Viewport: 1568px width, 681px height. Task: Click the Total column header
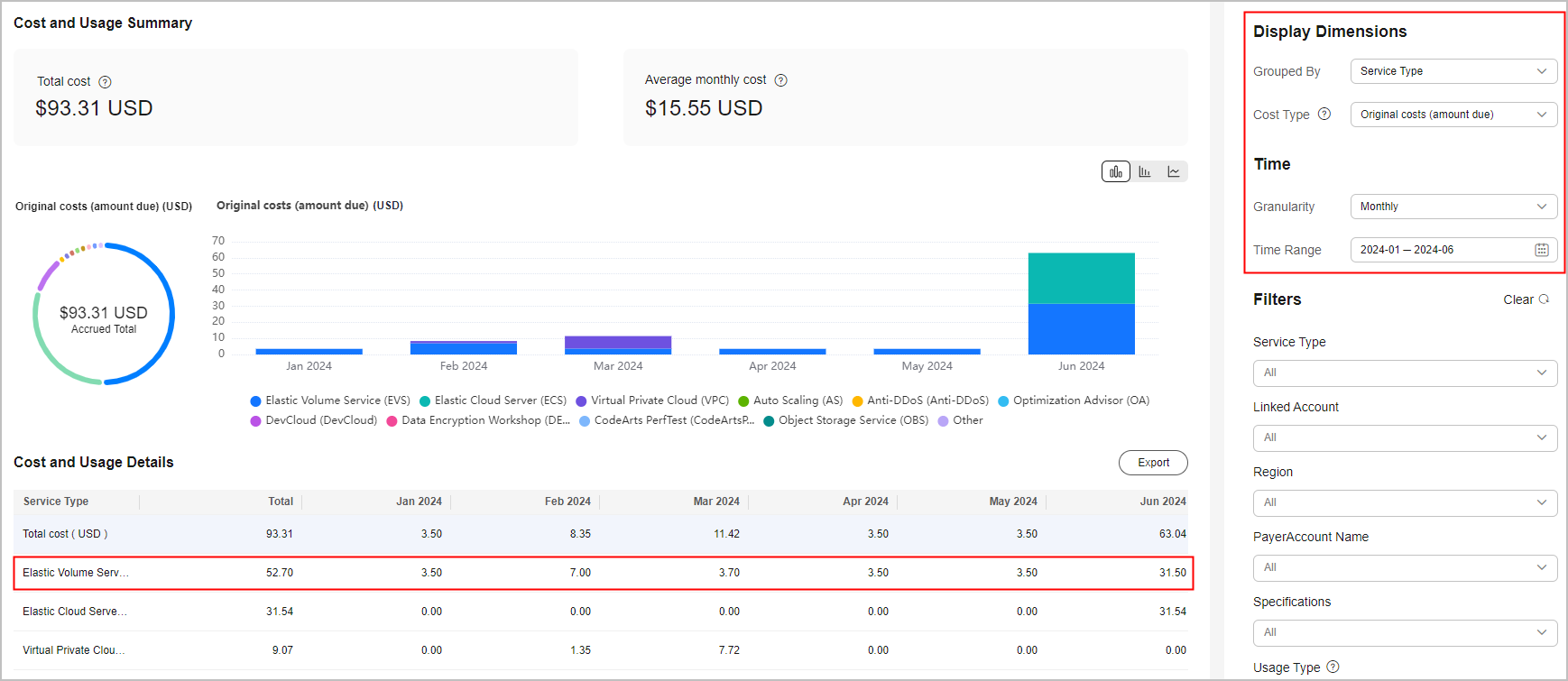click(x=281, y=502)
